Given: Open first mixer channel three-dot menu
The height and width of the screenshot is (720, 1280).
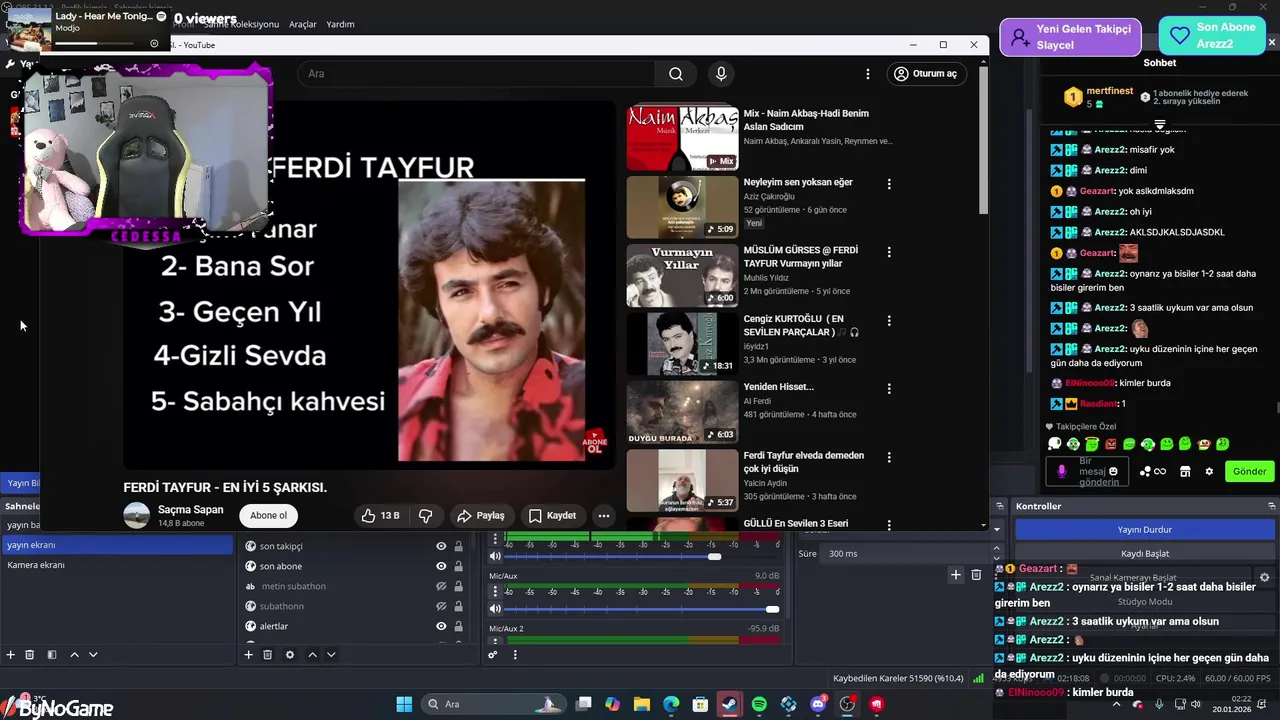Looking at the screenshot, I should click(x=495, y=539).
